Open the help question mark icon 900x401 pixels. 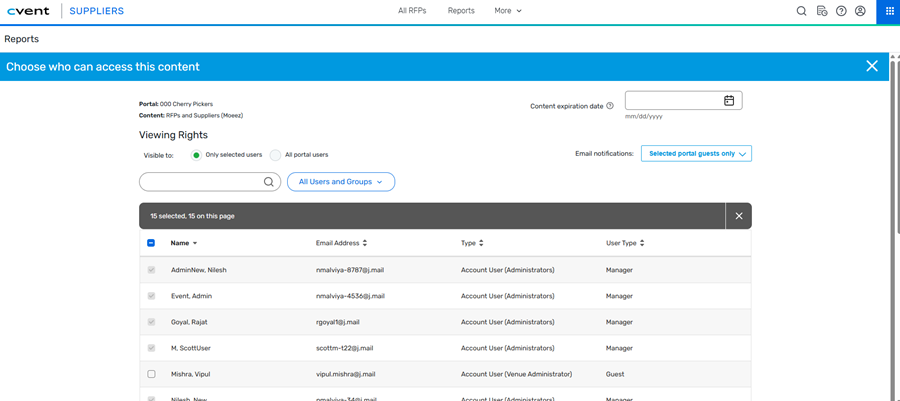point(841,11)
